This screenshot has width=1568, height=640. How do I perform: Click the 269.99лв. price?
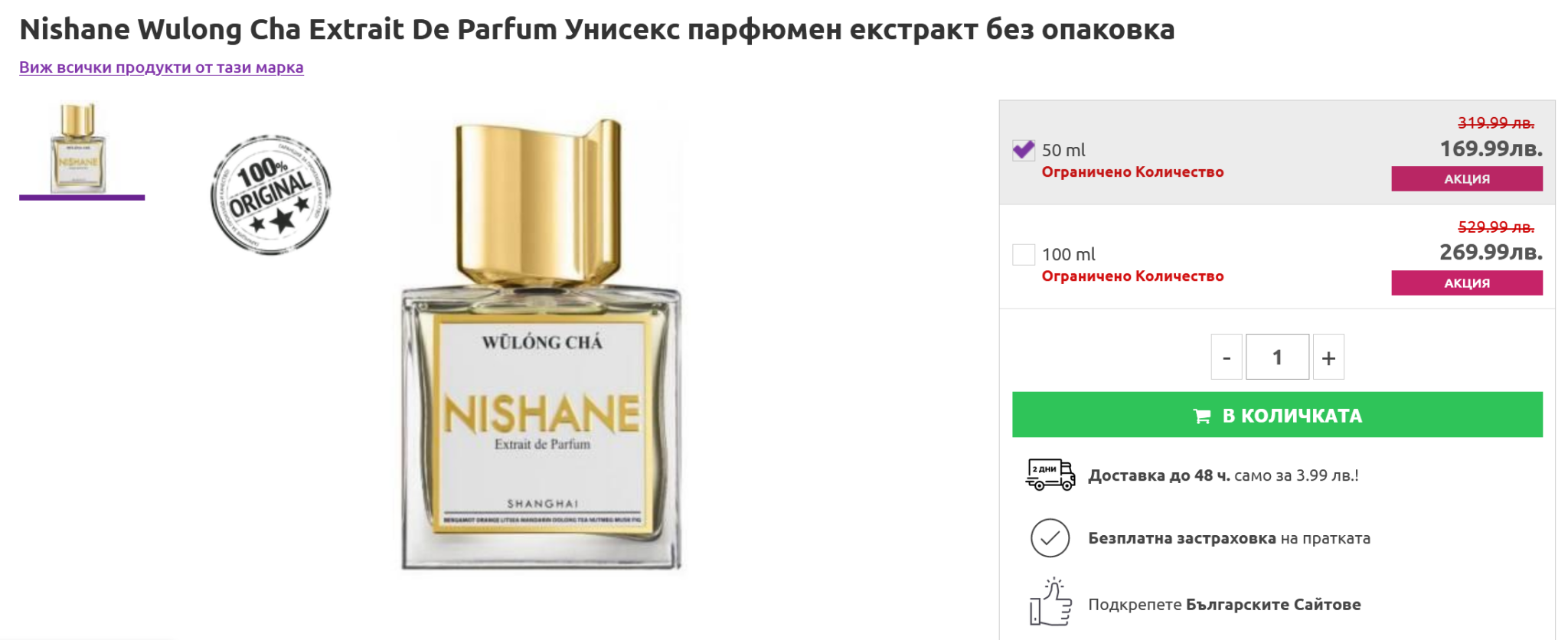(x=1491, y=253)
